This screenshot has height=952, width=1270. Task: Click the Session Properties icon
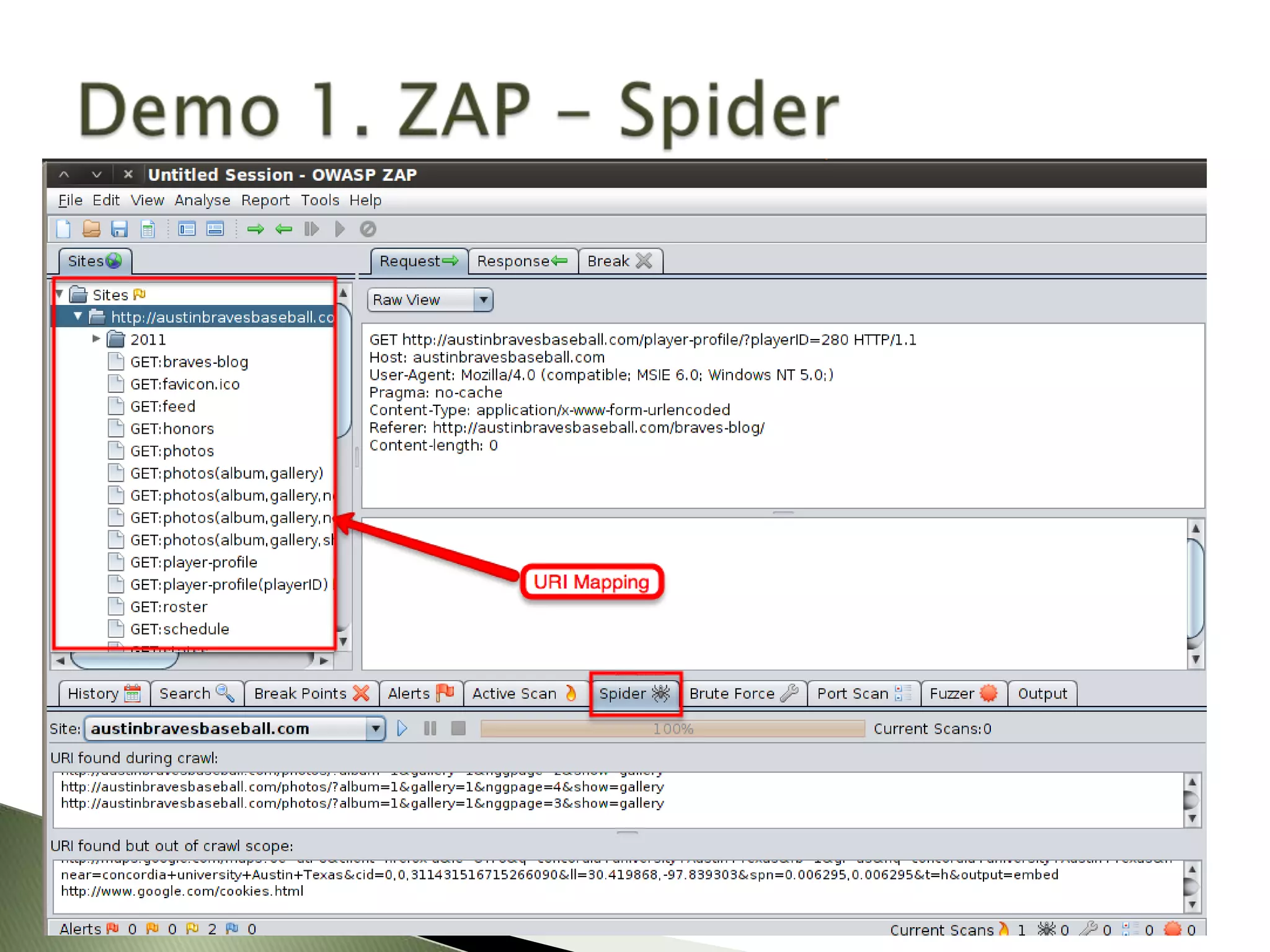(x=148, y=229)
